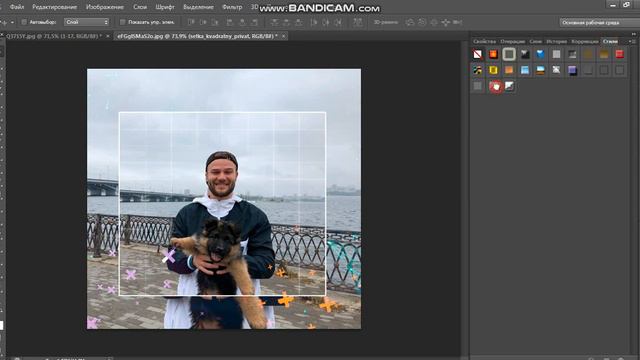Apply the yellow square-border style swatch

[x=493, y=70]
